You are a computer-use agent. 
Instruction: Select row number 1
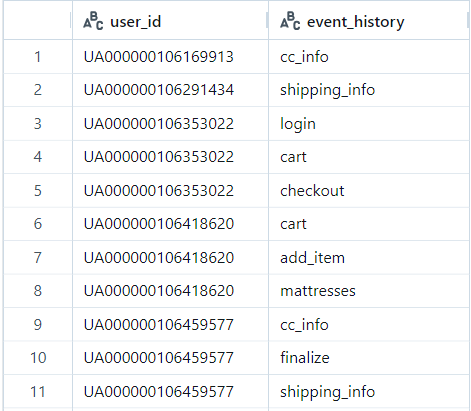38,57
